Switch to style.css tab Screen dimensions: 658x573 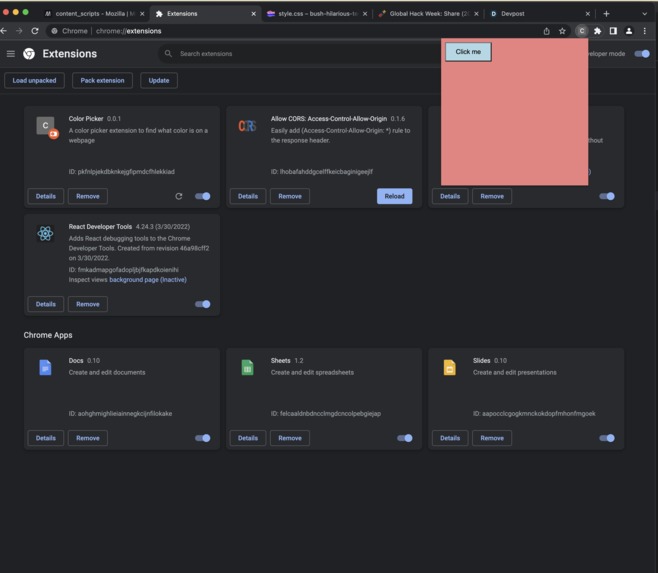[317, 14]
